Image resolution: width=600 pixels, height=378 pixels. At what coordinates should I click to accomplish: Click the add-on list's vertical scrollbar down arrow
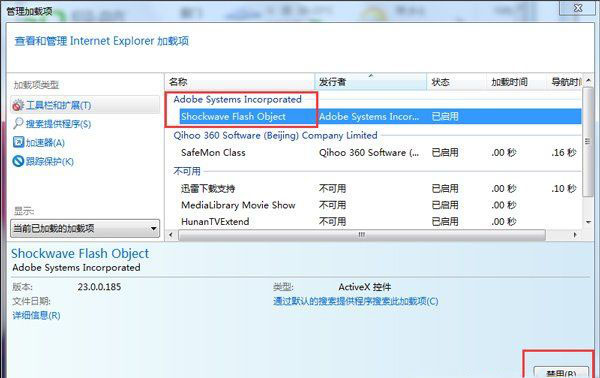point(588,222)
